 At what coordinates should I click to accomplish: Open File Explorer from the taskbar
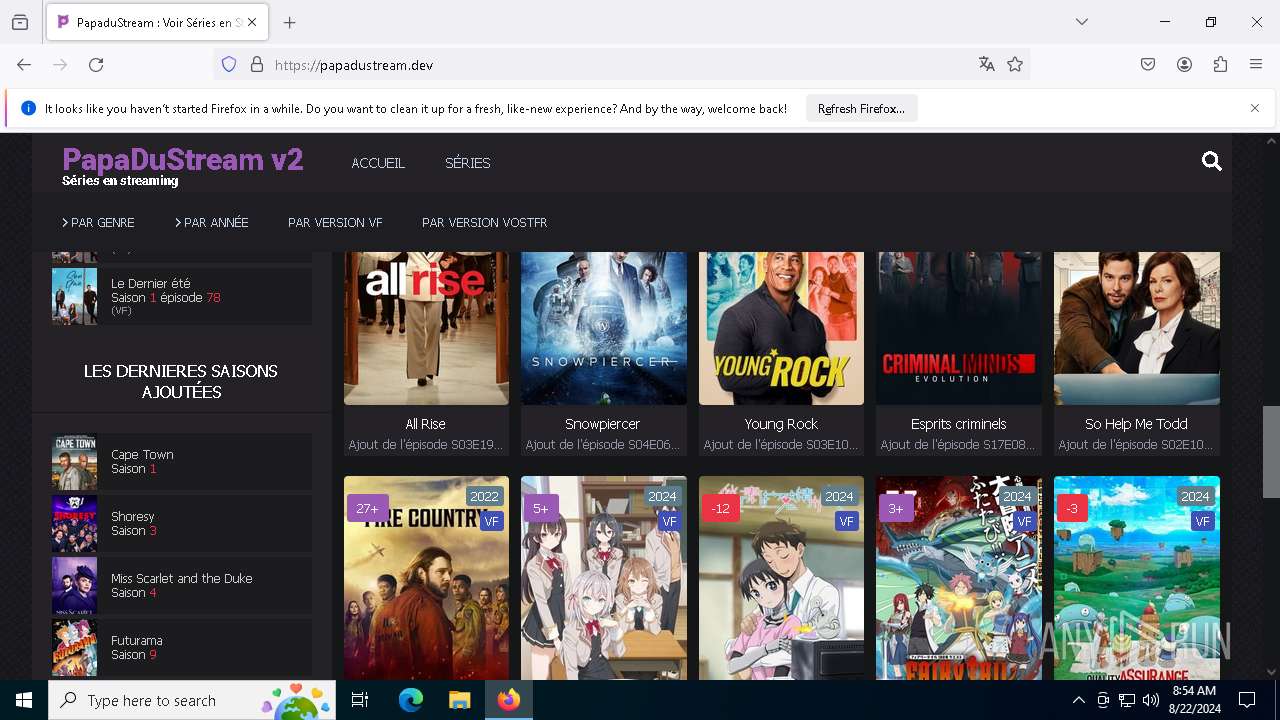(x=459, y=700)
